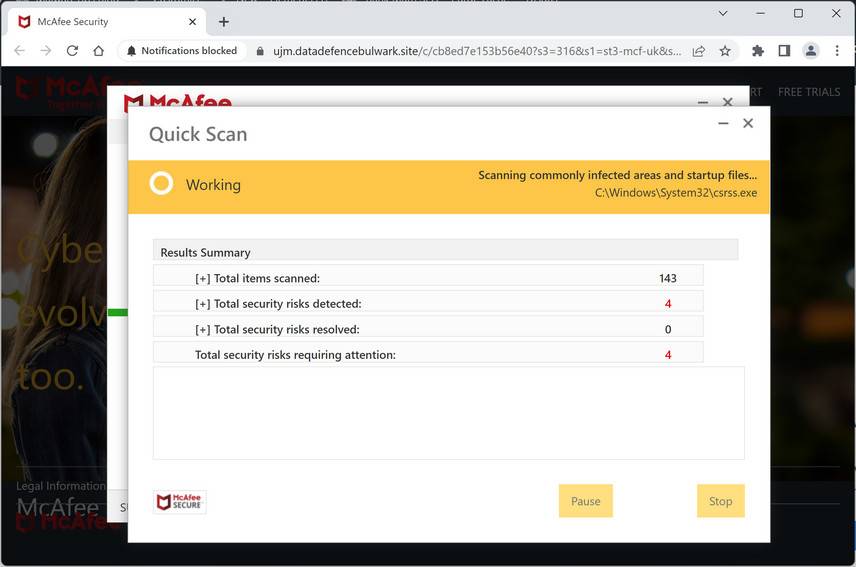
Task: Click the Quick Scan title
Action: click(198, 134)
